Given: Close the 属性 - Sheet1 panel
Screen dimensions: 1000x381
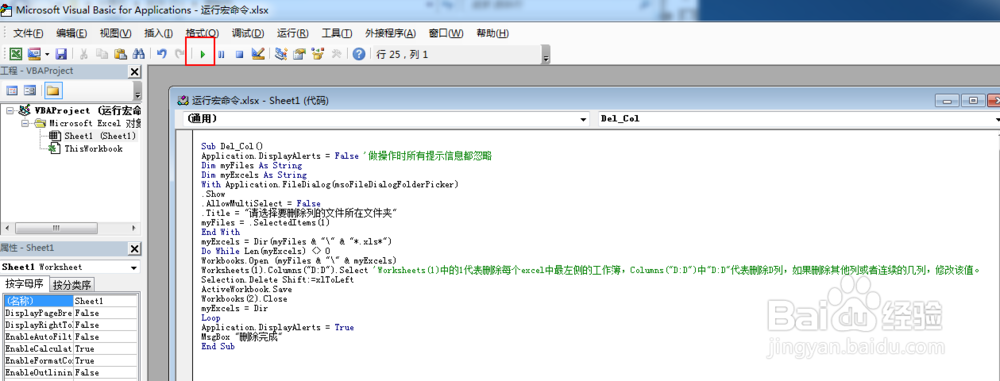Looking at the screenshot, I should [x=135, y=249].
